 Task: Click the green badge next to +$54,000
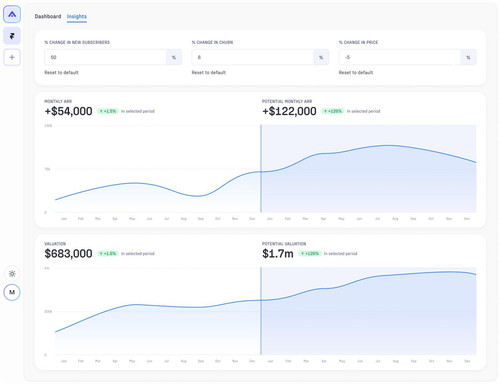click(x=108, y=111)
